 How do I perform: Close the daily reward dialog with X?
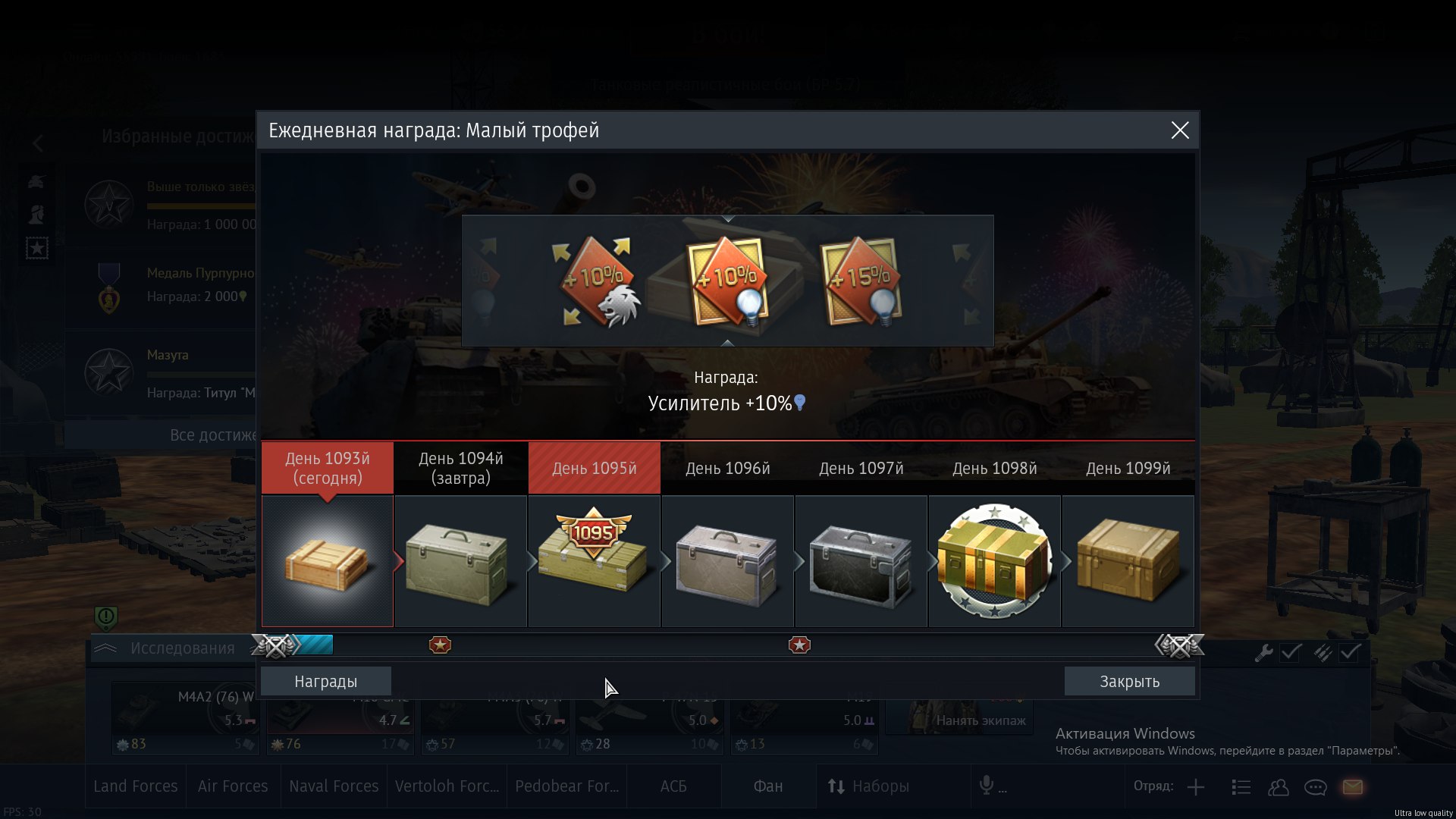point(1180,130)
